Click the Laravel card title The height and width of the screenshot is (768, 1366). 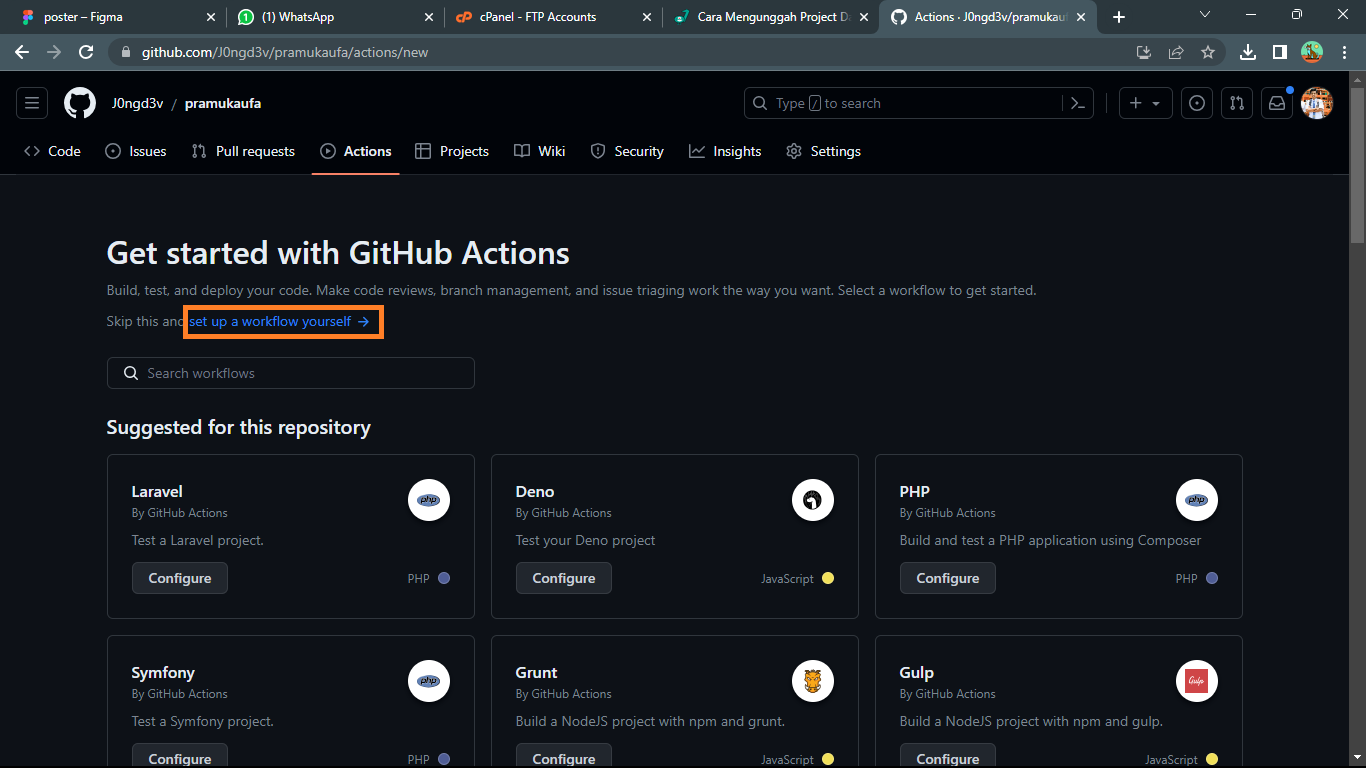[157, 491]
